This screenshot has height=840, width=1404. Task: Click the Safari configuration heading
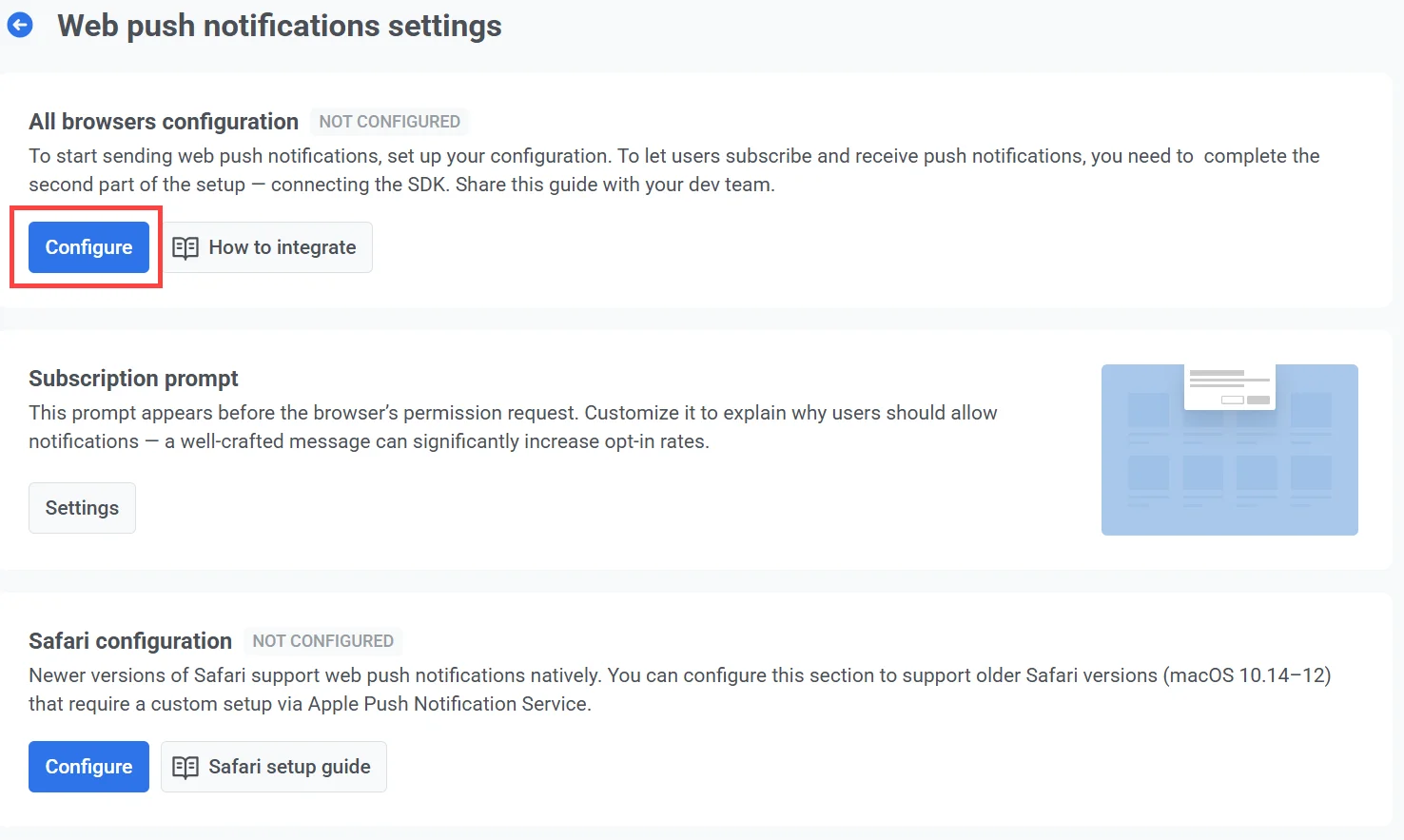coord(130,640)
